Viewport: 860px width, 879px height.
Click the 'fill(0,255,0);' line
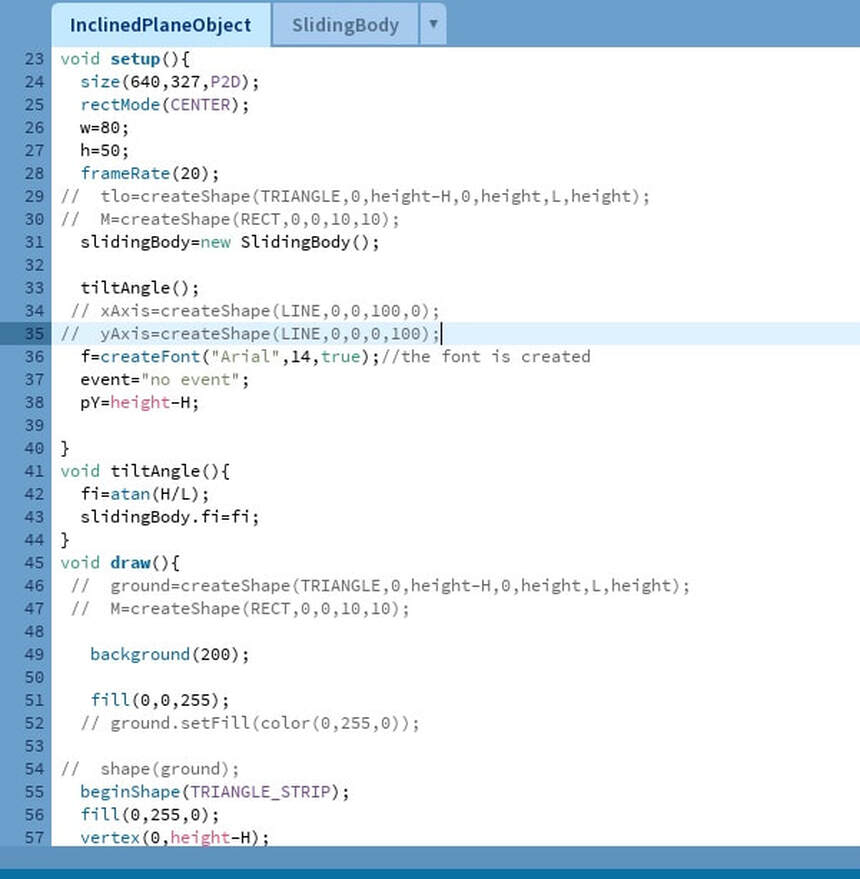[x=150, y=815]
